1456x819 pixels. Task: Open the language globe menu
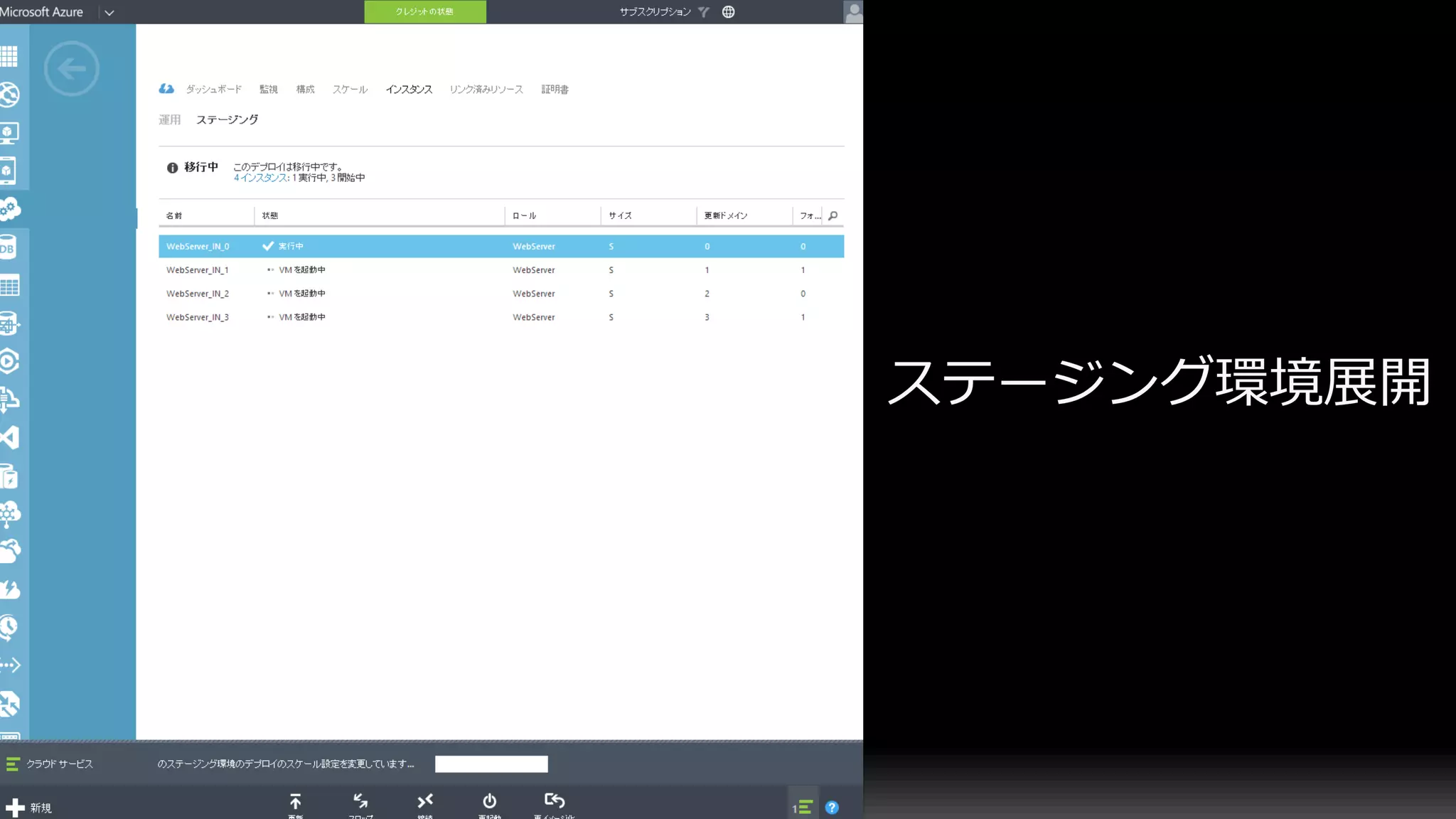[x=728, y=12]
